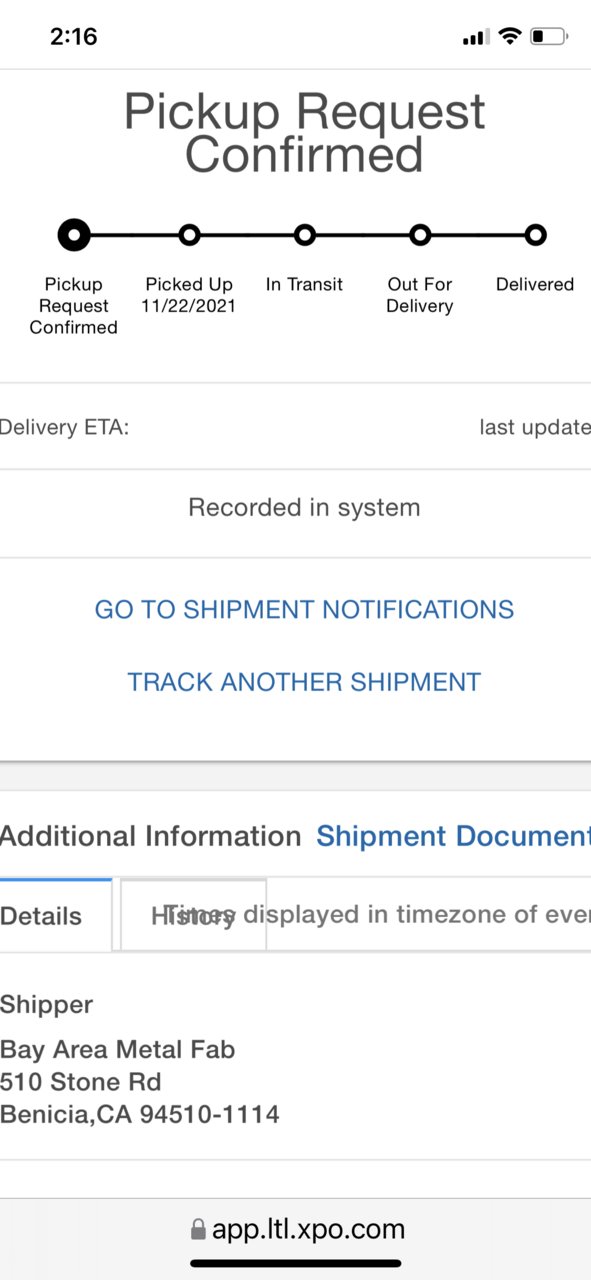The width and height of the screenshot is (591, 1280).
Task: Click the Additional Information heading
Action: coord(150,836)
